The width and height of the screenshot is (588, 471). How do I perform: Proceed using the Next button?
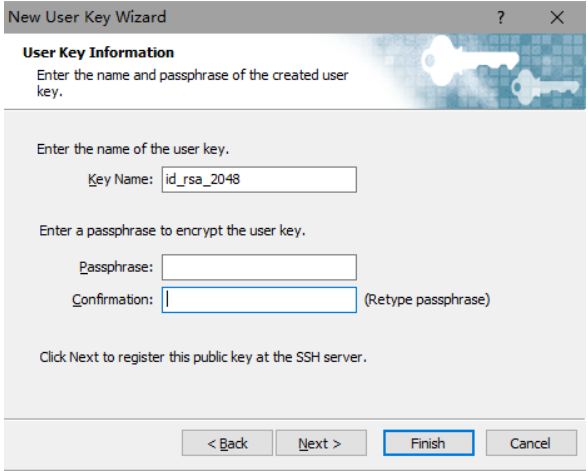click(x=321, y=443)
